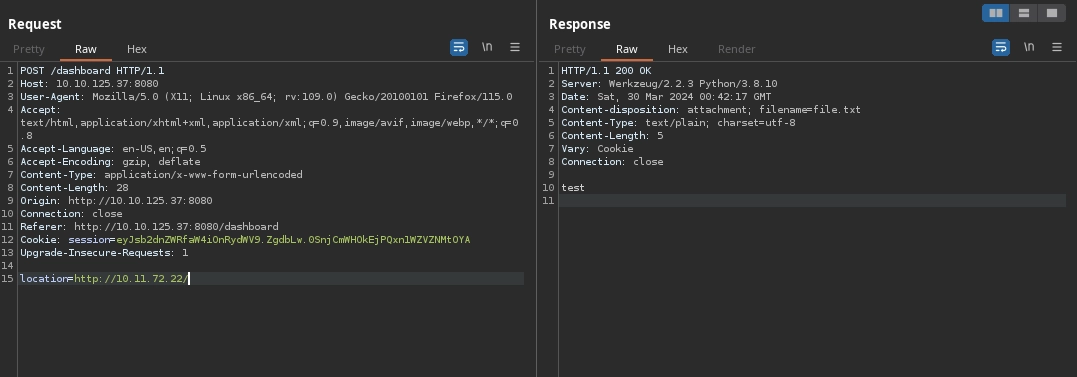Viewport: 1077px width, 377px height.
Task: Click the Host header value 10.10.125.37:8080
Action: [x=106, y=84]
